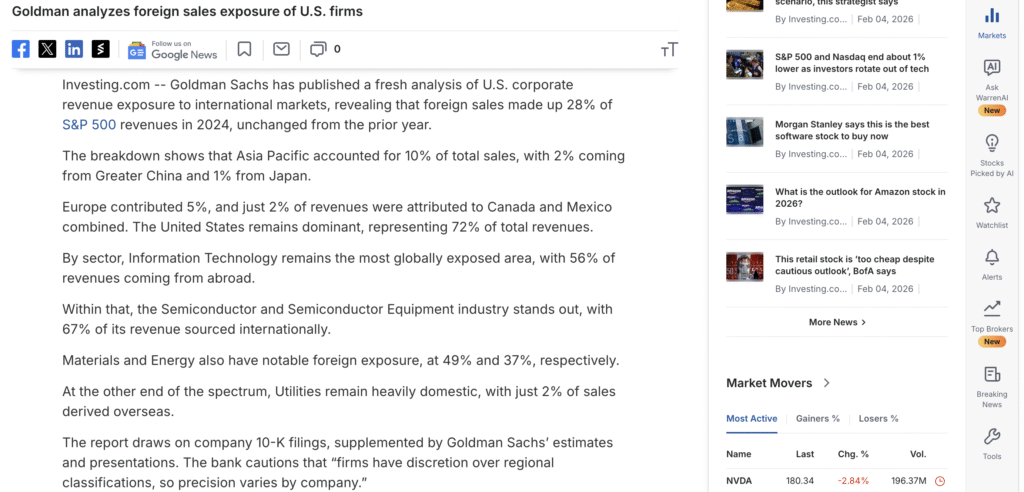Save article with bookmark icon
This screenshot has height=492, width=1024.
point(245,49)
